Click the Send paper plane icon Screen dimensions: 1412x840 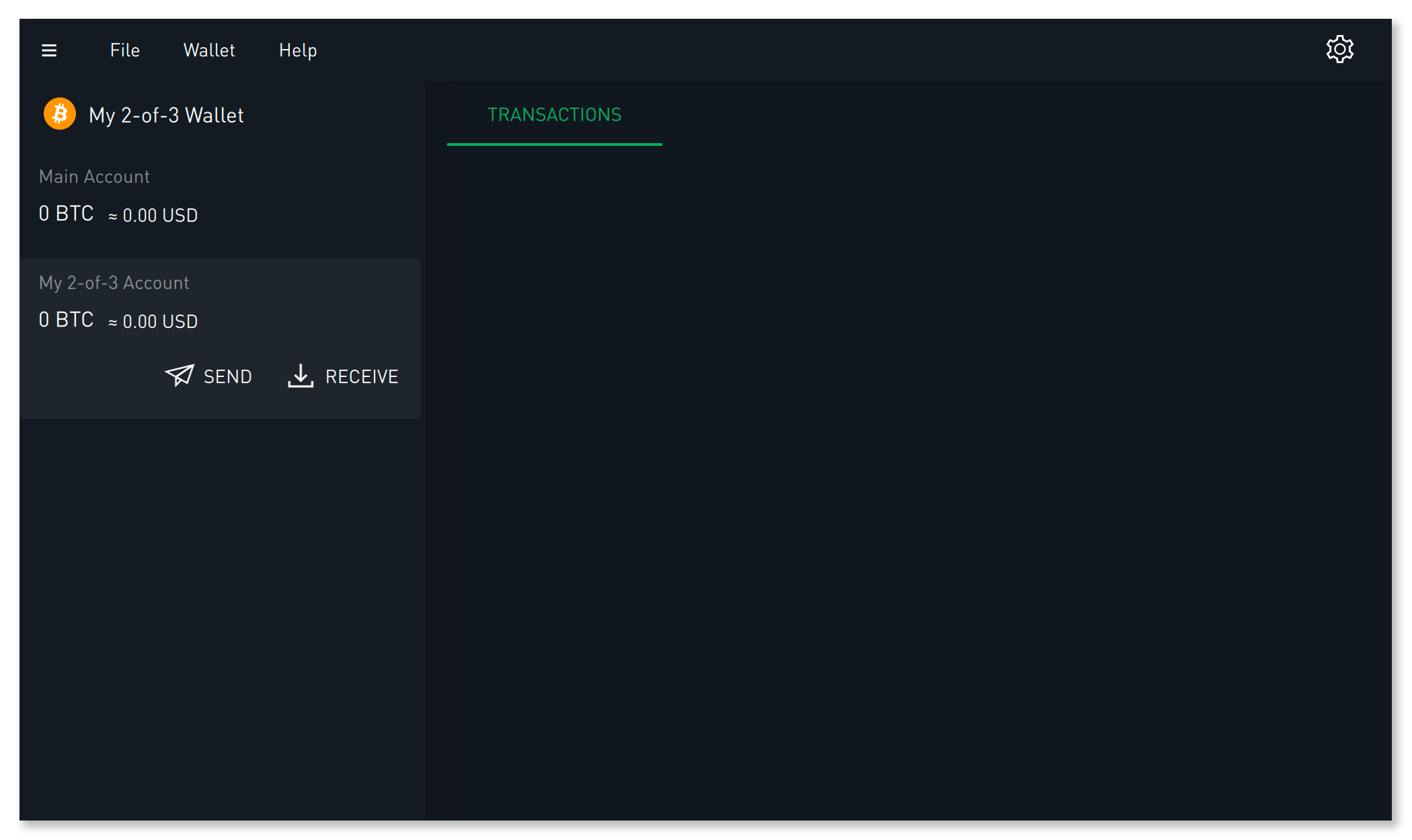(180, 375)
